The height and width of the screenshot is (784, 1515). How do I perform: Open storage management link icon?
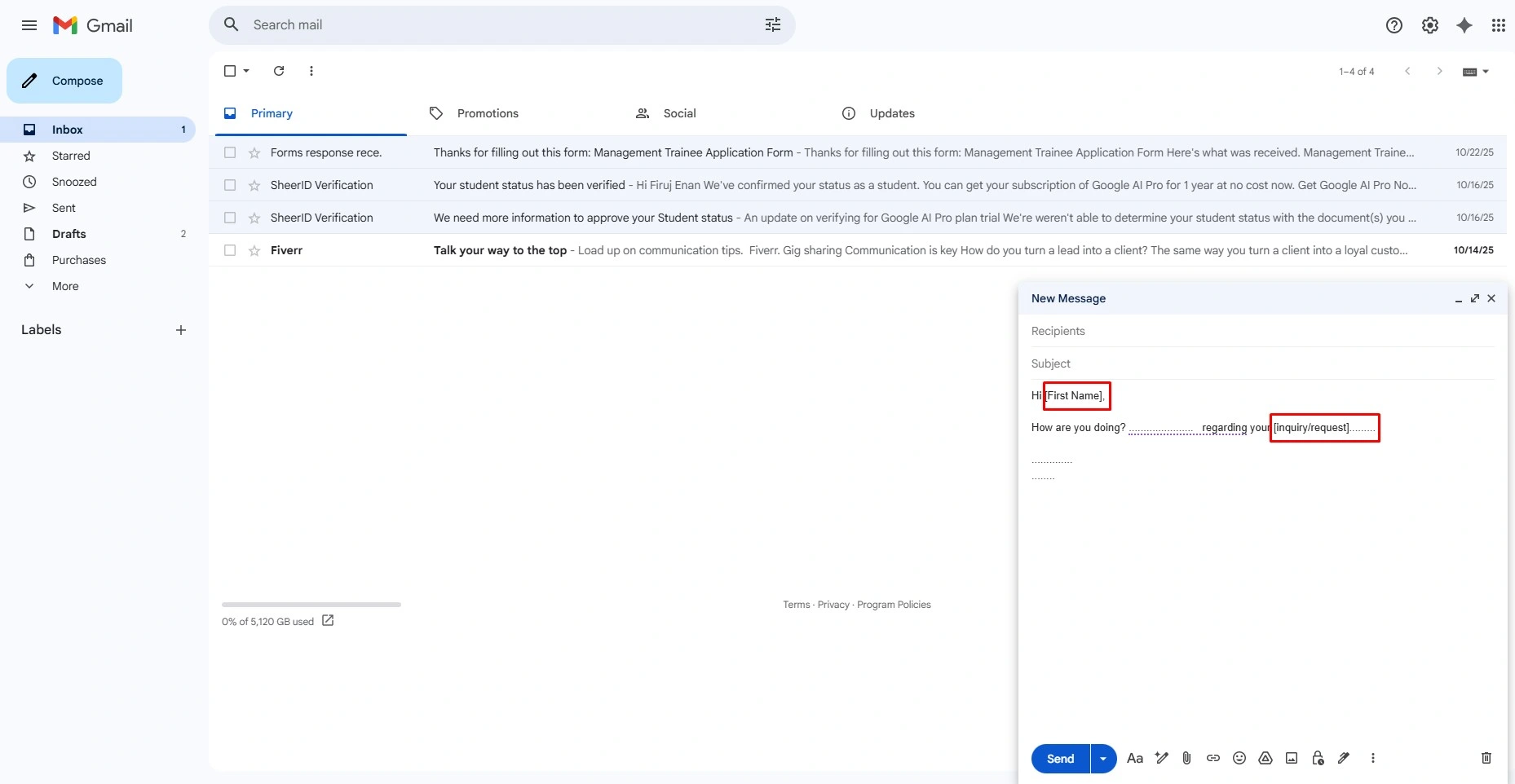pyautogui.click(x=328, y=621)
